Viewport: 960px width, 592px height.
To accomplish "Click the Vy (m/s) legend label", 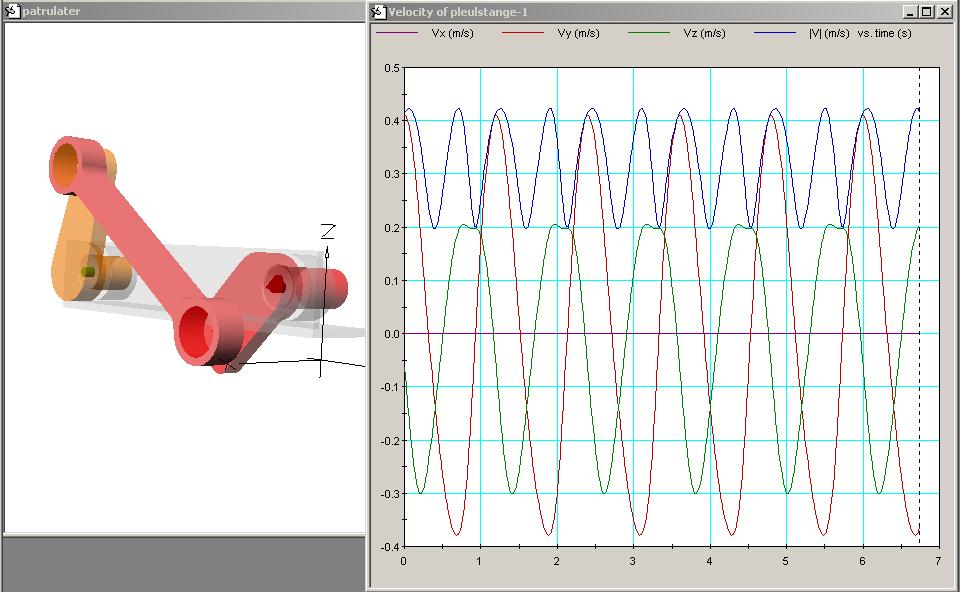I will pyautogui.click(x=579, y=33).
